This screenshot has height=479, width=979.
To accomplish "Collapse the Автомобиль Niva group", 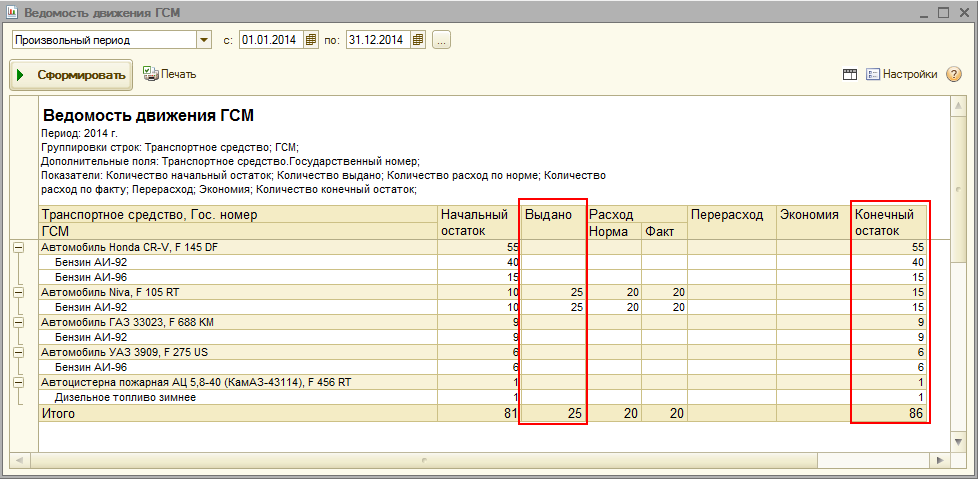I will 18,292.
